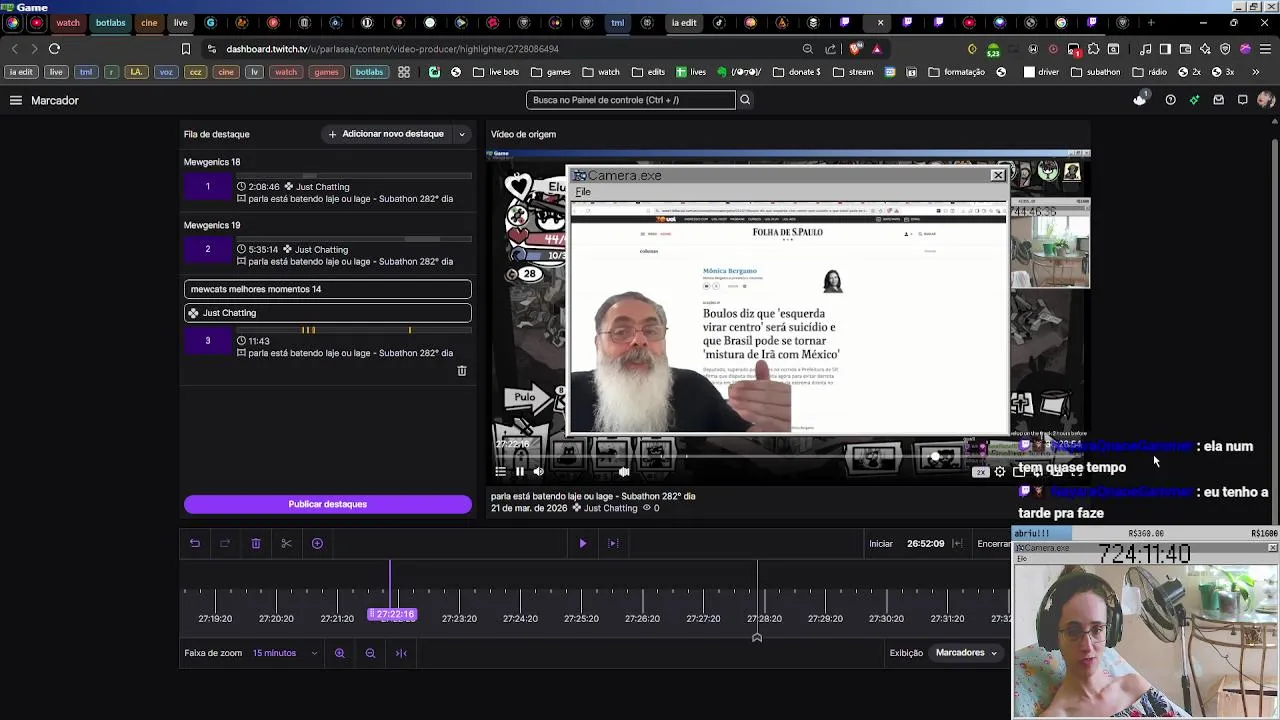Open the Marcadores display dropdown
This screenshot has height=720, width=1280.
tap(967, 653)
